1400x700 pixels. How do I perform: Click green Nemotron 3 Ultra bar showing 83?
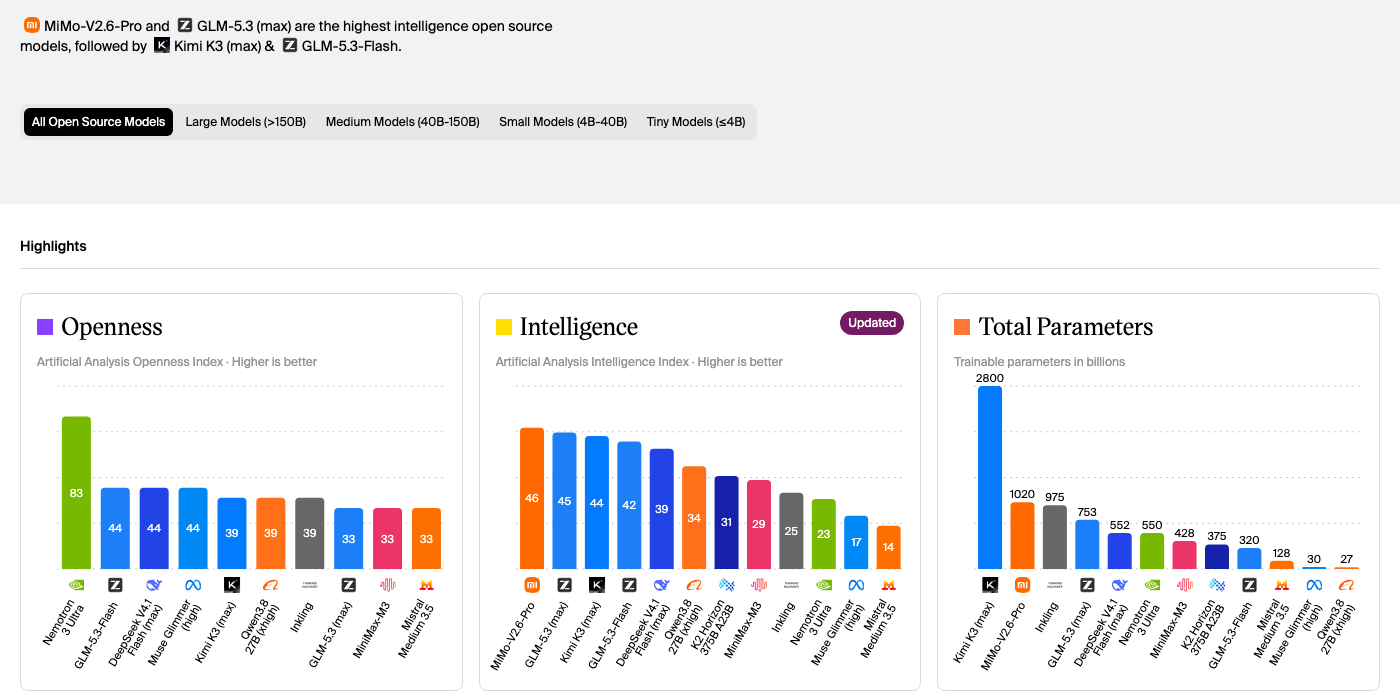click(76, 493)
